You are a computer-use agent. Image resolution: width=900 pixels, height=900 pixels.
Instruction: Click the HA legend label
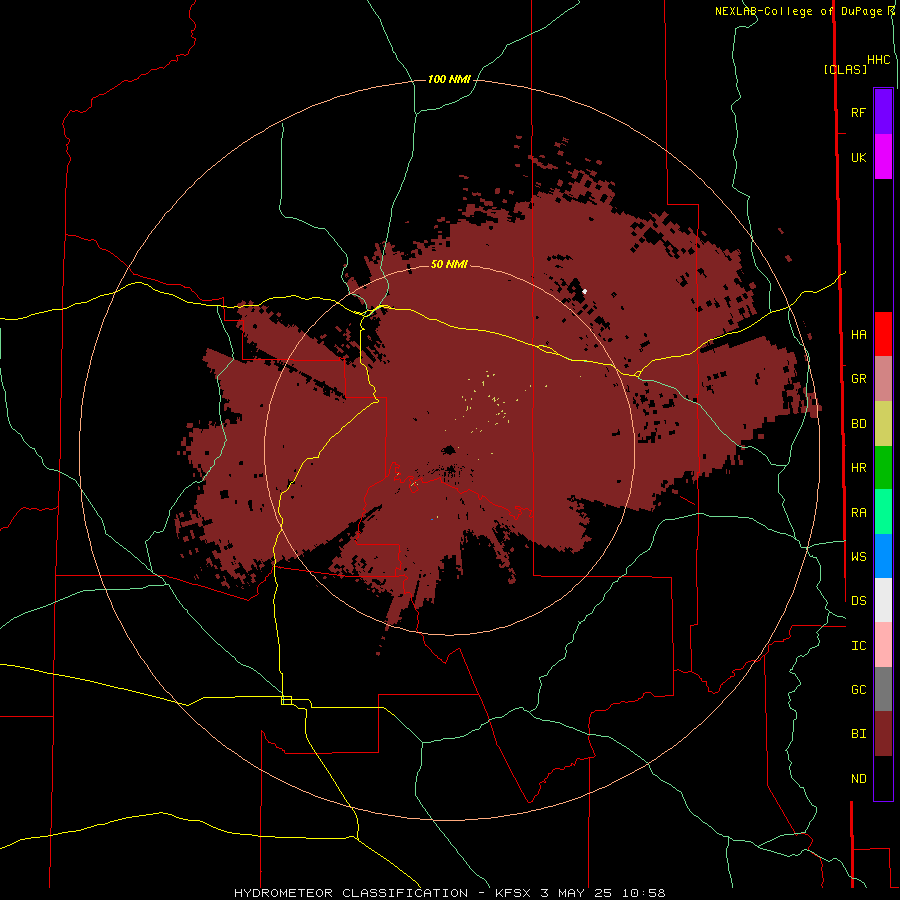click(858, 335)
